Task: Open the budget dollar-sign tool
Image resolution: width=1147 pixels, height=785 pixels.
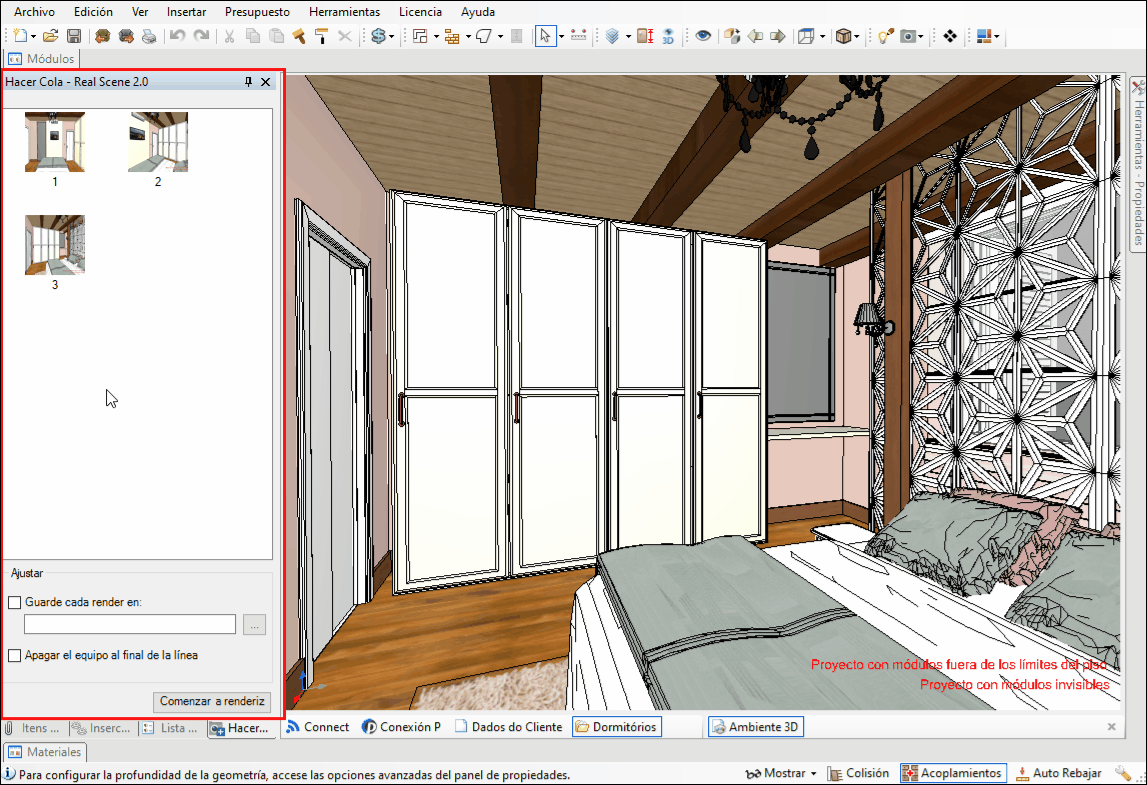Action: click(x=378, y=36)
